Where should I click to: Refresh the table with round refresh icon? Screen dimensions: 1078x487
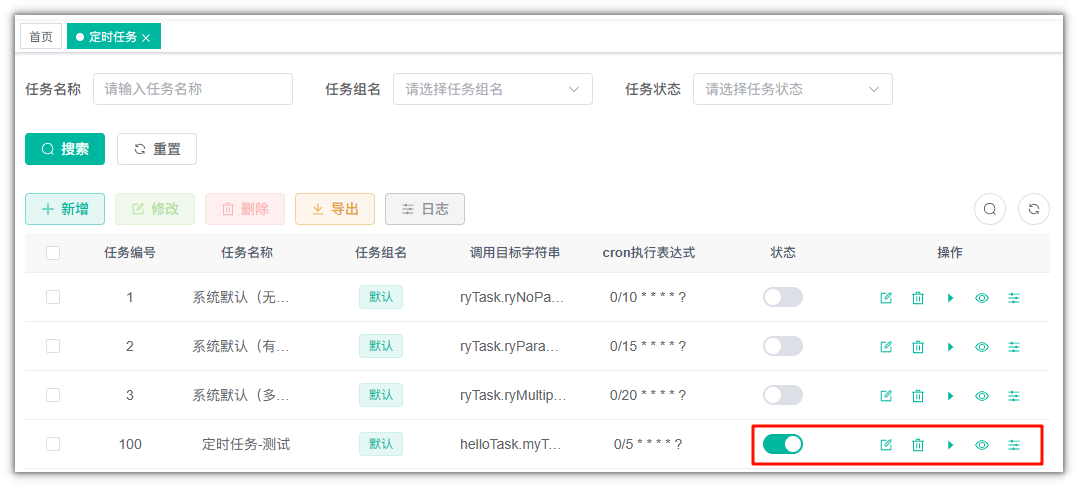1033,210
